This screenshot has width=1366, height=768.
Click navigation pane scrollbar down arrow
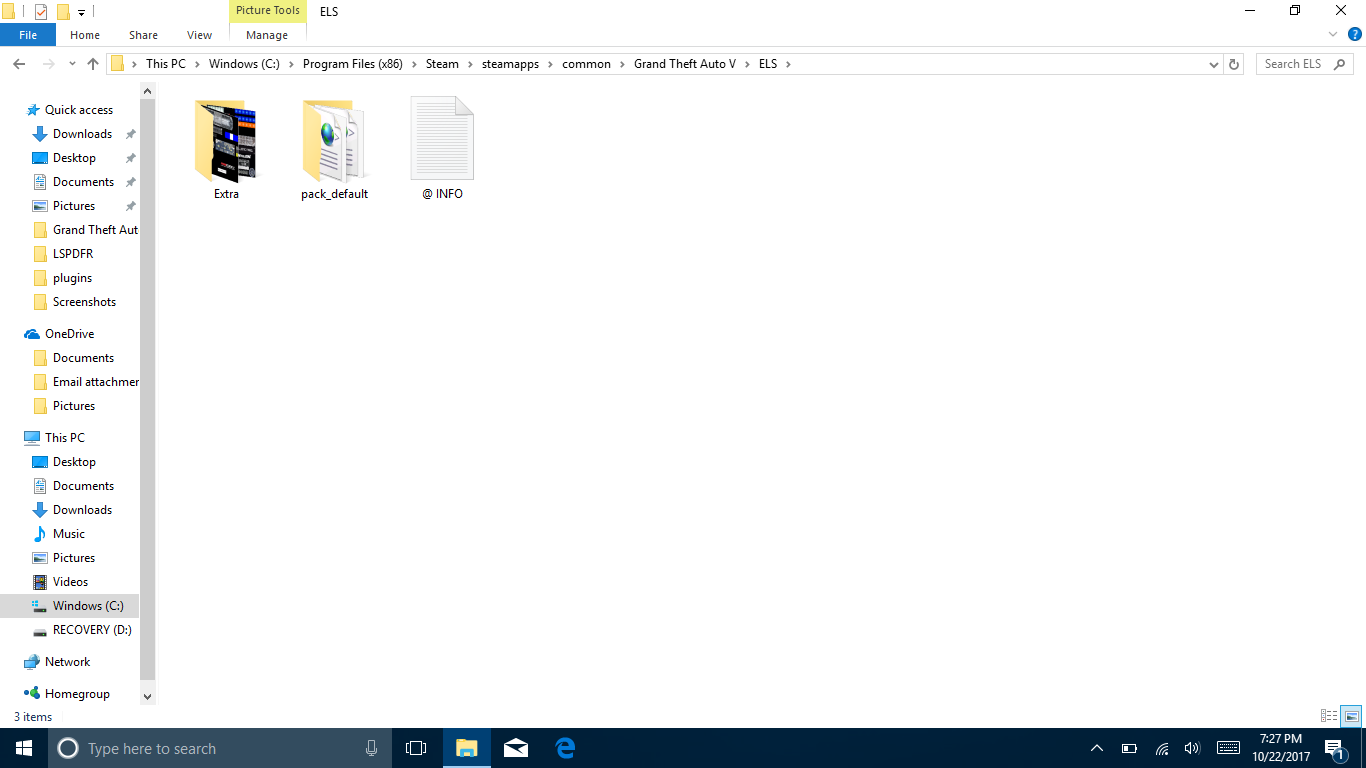(148, 696)
